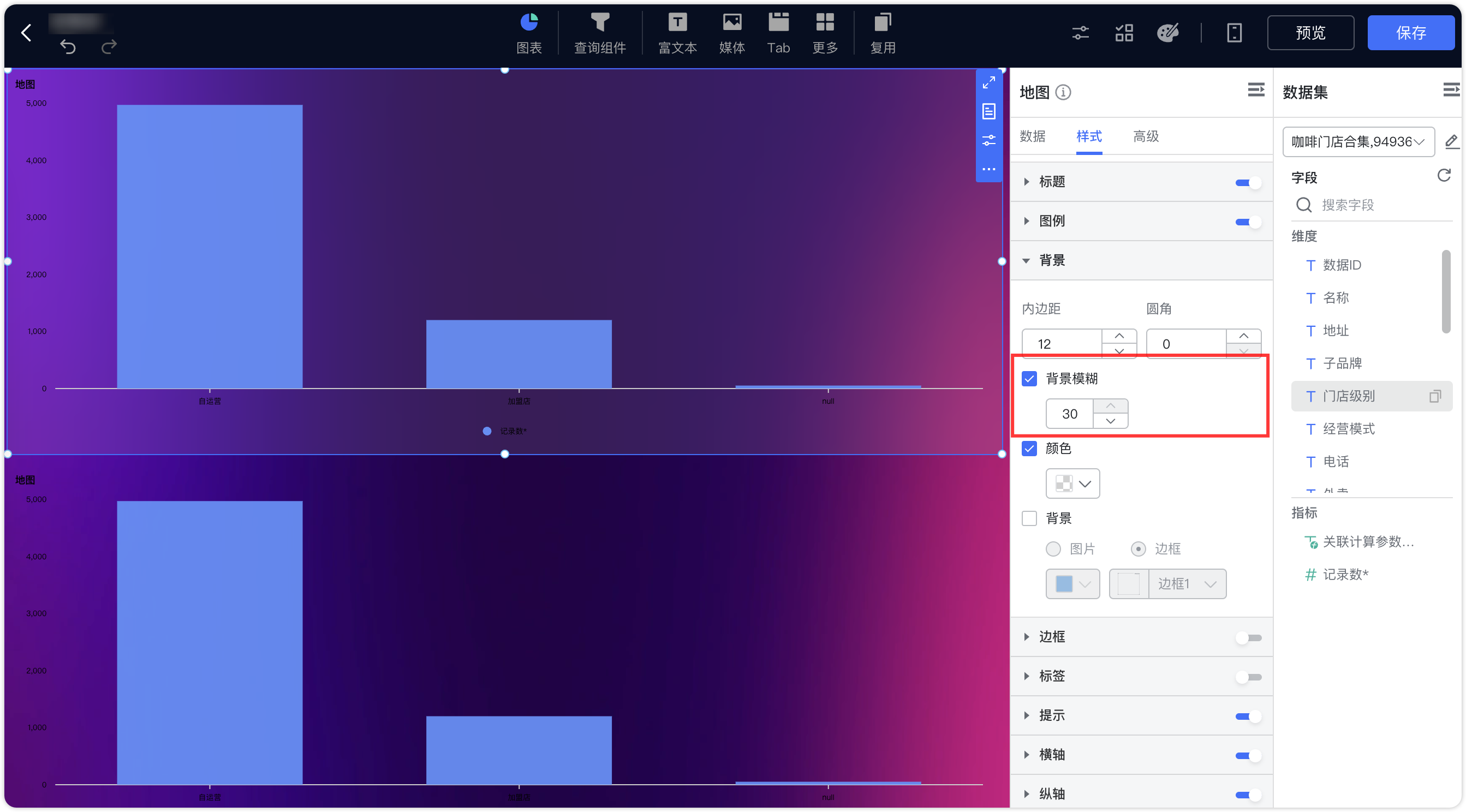Viewport: 1466px width, 812px height.
Task: Select the 图片 radio button
Action: [1053, 548]
